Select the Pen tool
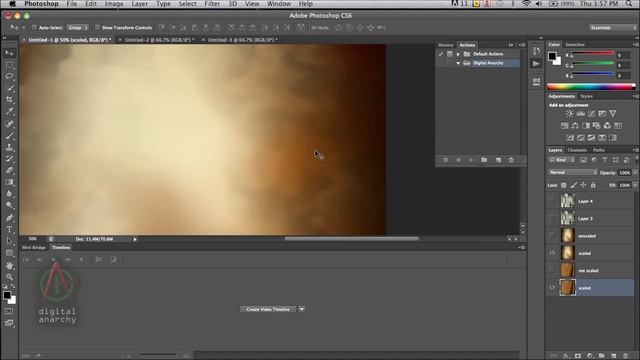Image resolution: width=640 pixels, height=360 pixels. [9, 218]
